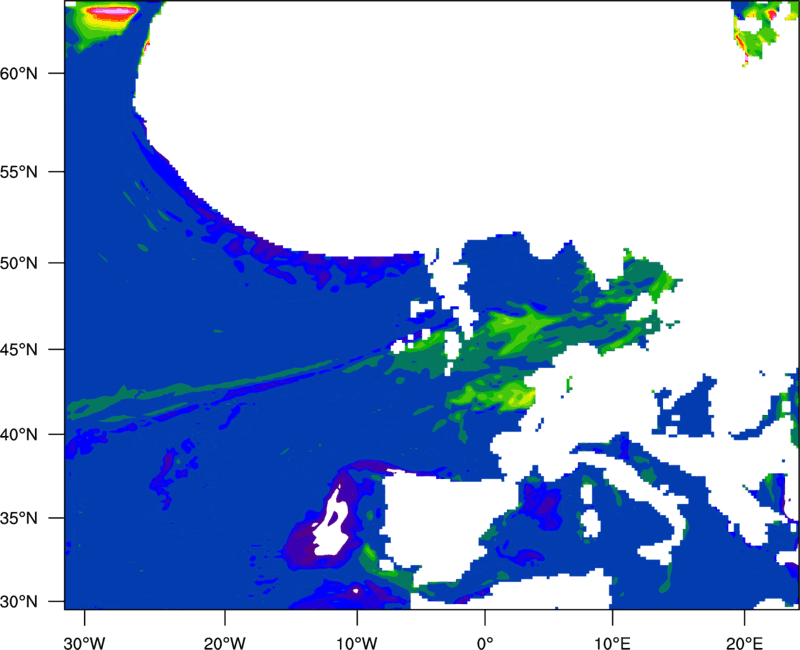Image resolution: width=800 pixels, height=650 pixels.
Task: Click the 45°N latitude label
Action: (x=19, y=350)
